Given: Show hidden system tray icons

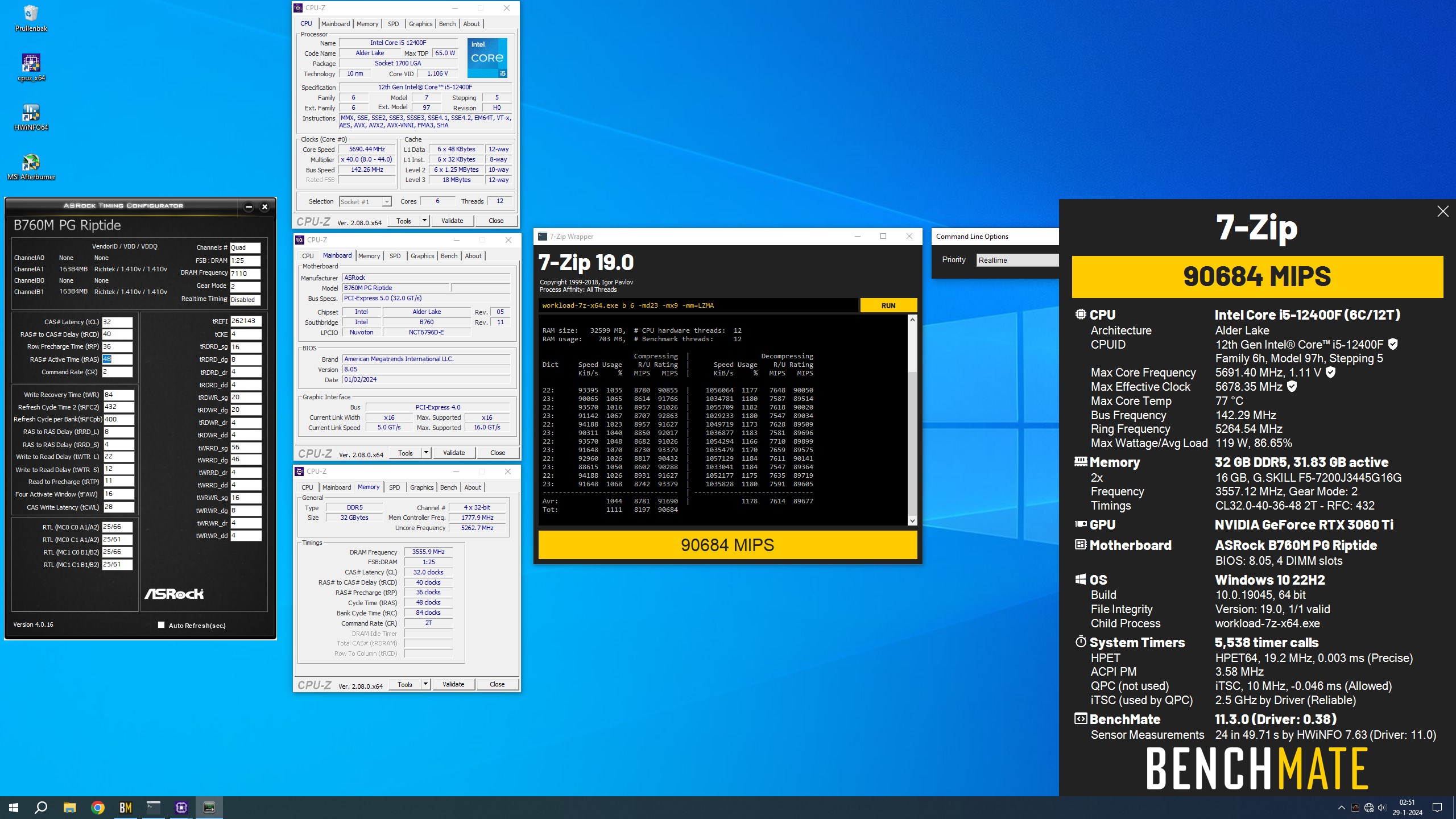Looking at the screenshot, I should (1341, 807).
